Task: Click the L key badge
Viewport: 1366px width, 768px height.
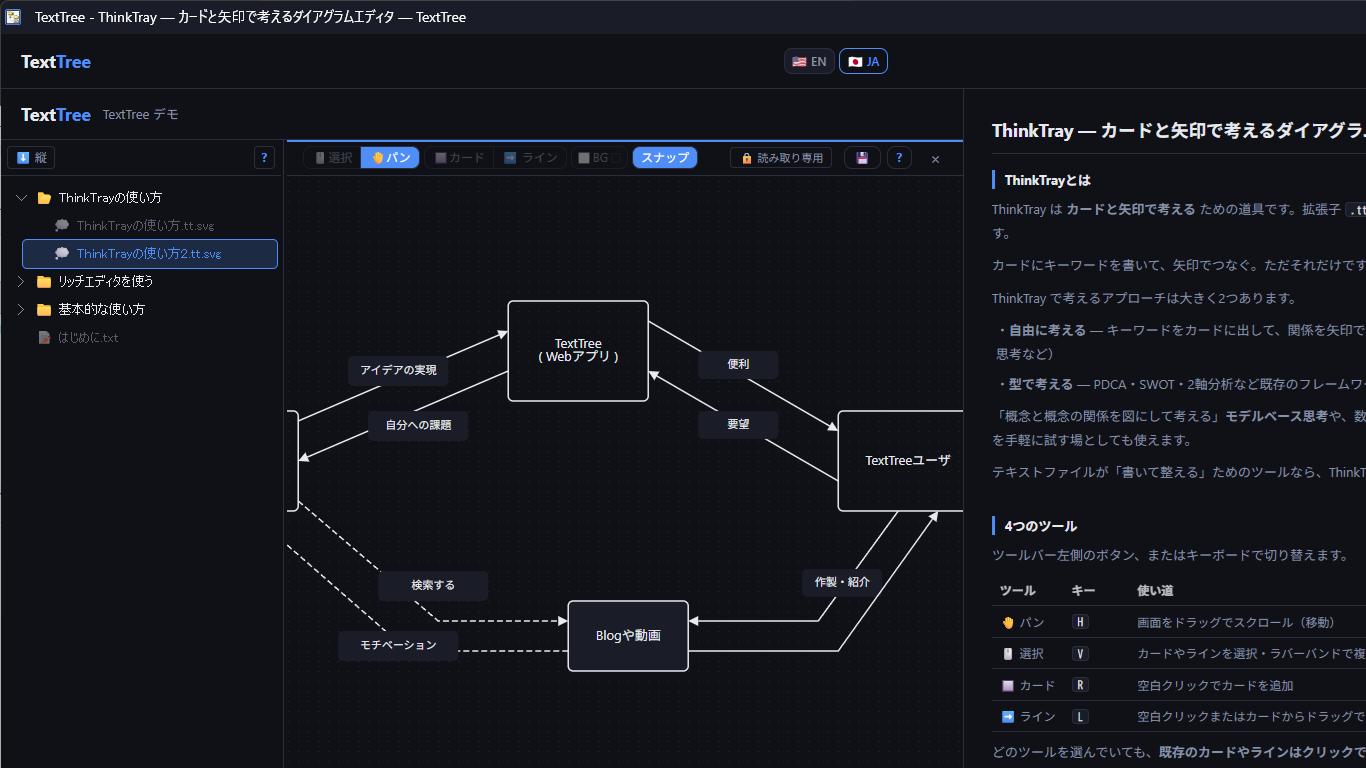Action: click(1080, 717)
